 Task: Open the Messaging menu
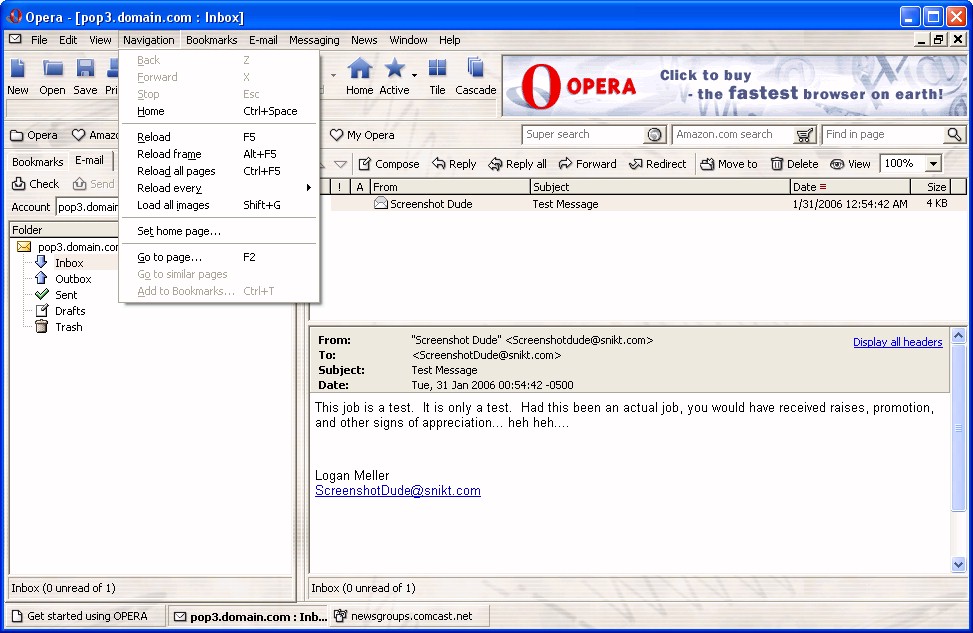click(314, 40)
